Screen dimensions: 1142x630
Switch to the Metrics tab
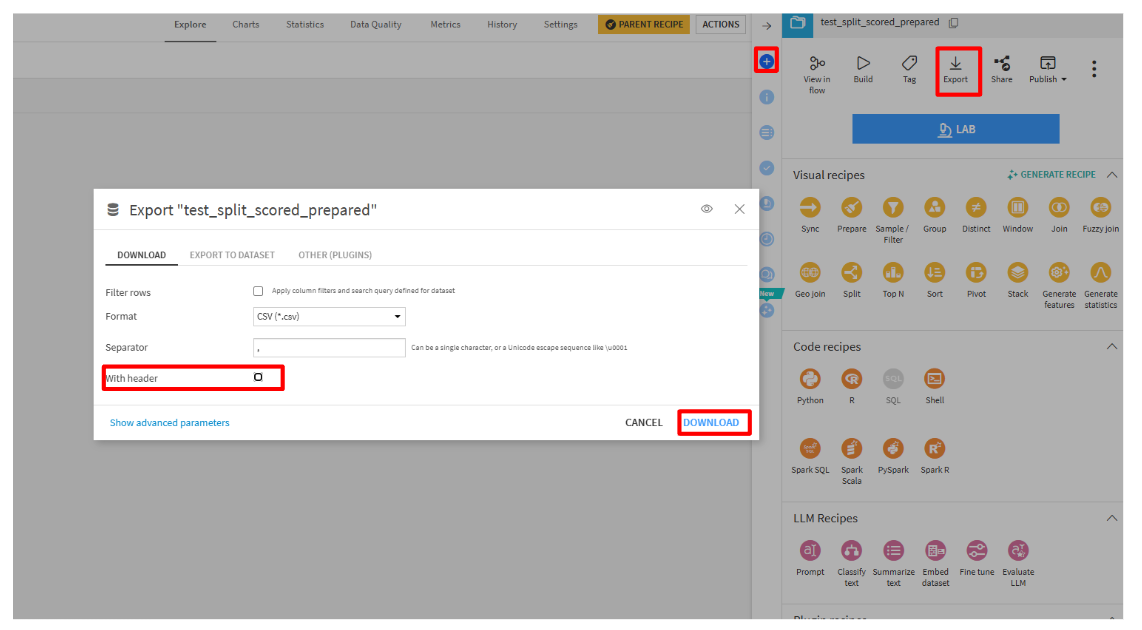coord(445,25)
